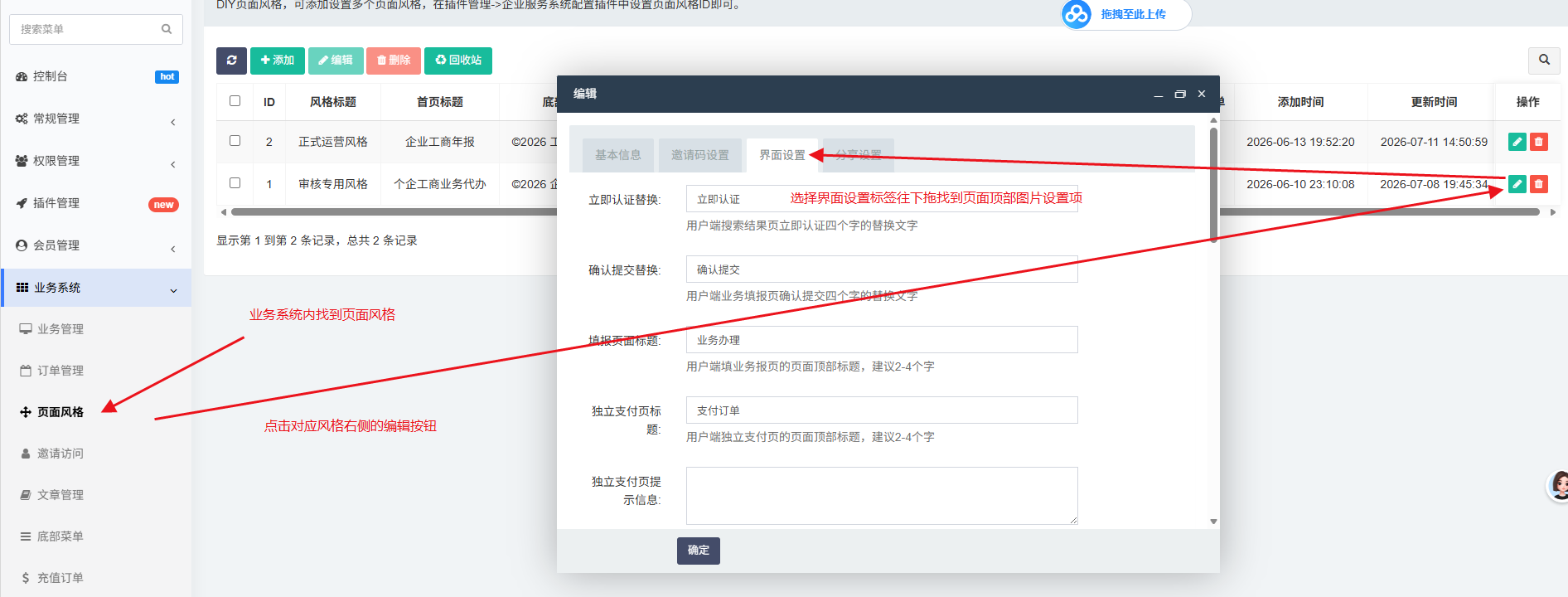This screenshot has height=597, width=1568.
Task: Maximize the 编辑 dialog window
Action: [1180, 95]
